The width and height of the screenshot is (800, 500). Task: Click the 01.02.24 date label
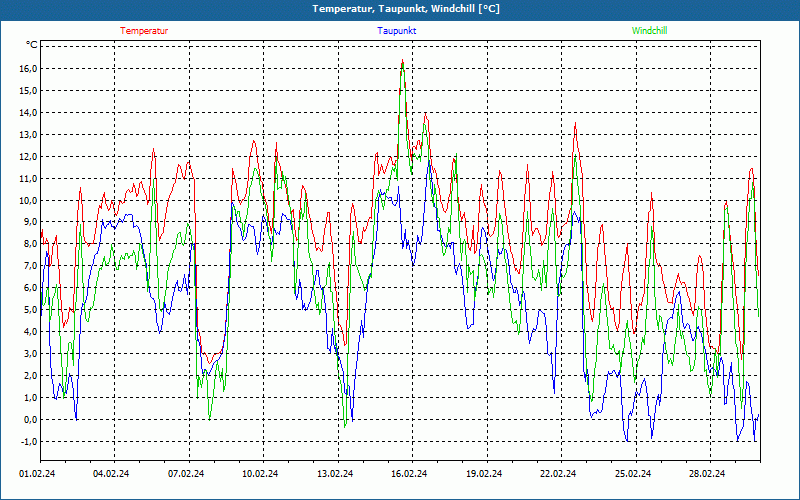tap(37, 474)
